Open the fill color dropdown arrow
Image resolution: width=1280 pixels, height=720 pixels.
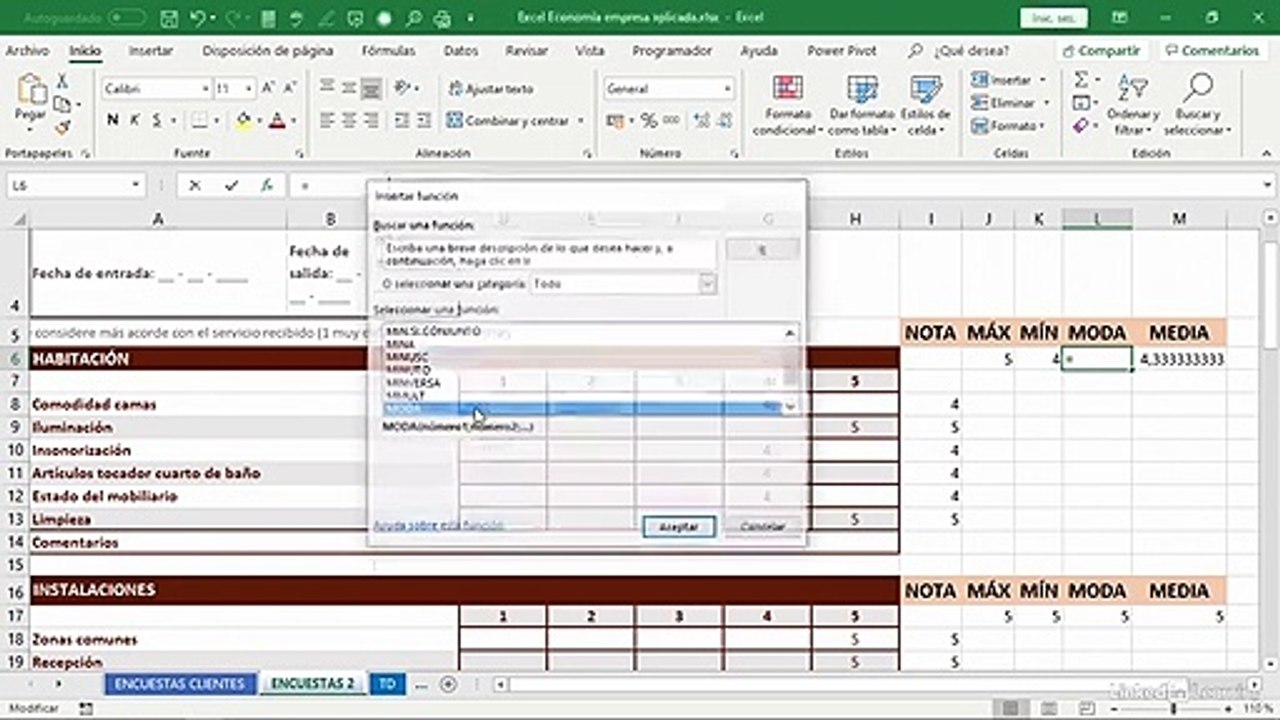click(258, 121)
